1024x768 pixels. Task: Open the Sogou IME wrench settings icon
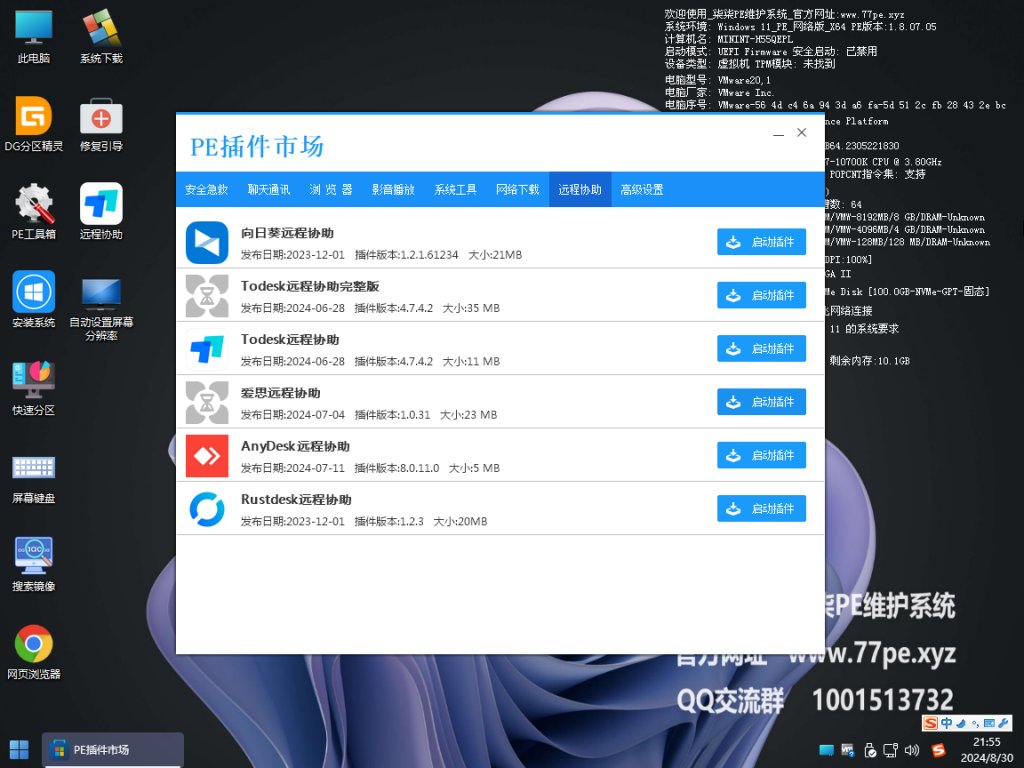tap(1003, 723)
